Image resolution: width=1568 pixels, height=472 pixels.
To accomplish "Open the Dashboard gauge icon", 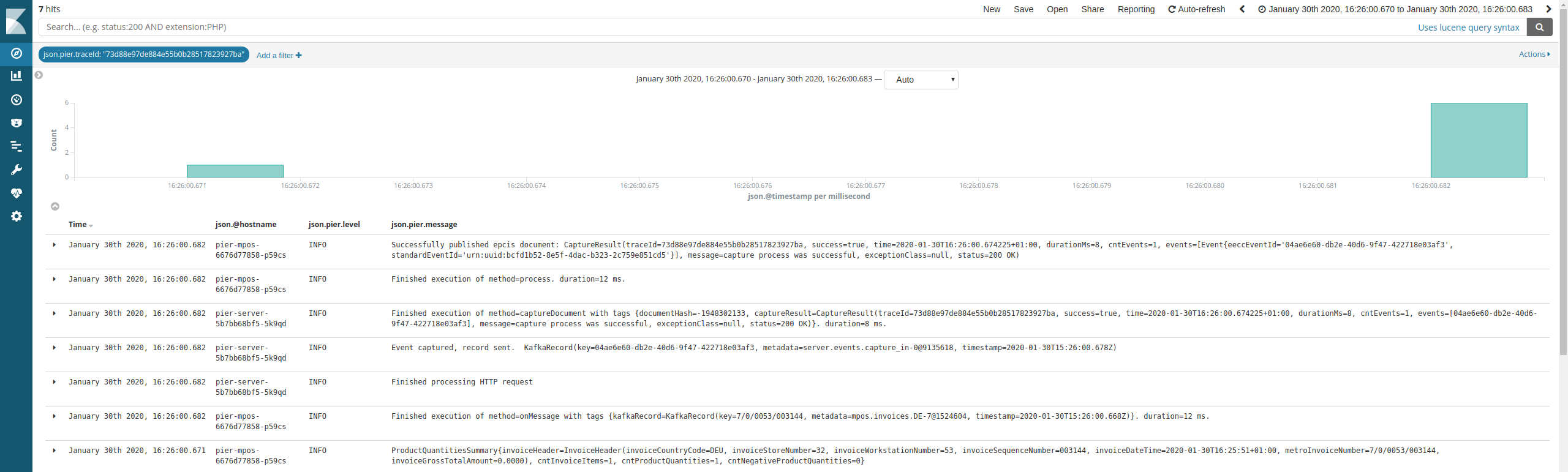I will click(17, 100).
